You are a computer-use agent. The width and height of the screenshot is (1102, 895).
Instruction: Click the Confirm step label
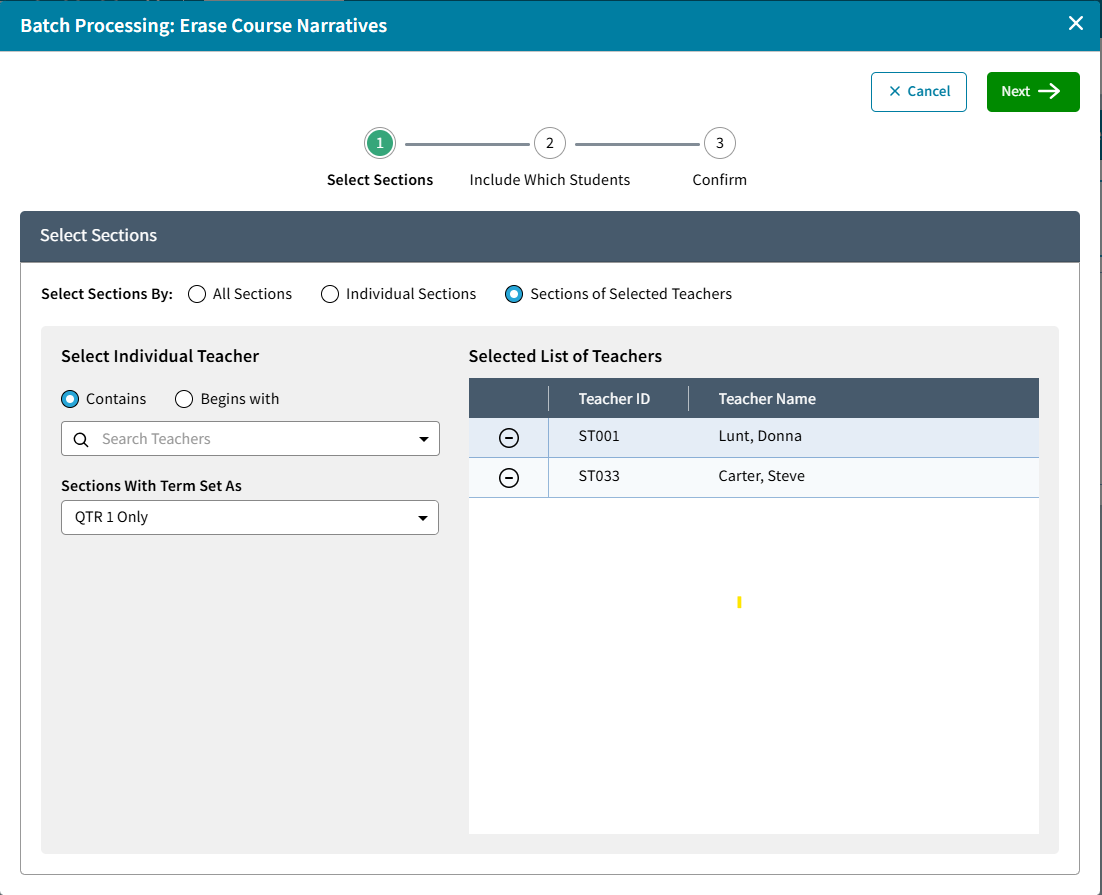click(720, 180)
